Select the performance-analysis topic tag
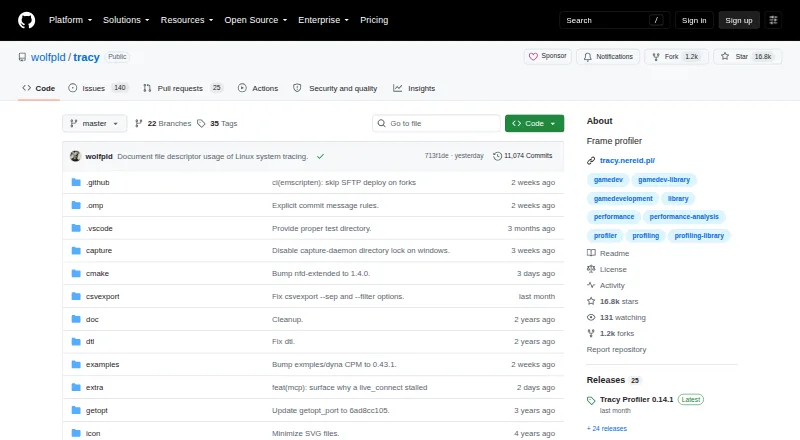Image resolution: width=800 pixels, height=440 pixels. coord(684,217)
